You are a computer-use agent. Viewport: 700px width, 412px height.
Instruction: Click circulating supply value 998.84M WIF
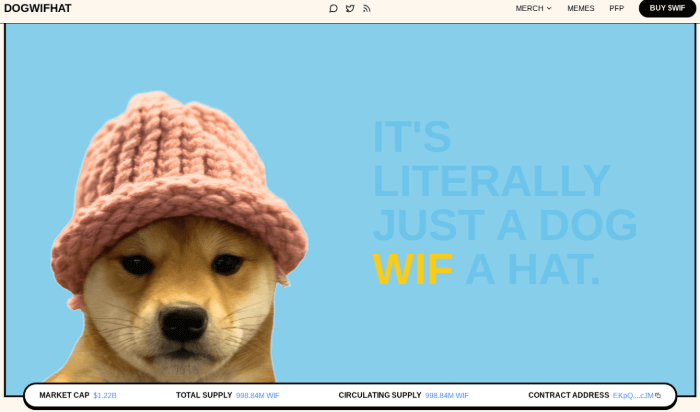[447, 395]
